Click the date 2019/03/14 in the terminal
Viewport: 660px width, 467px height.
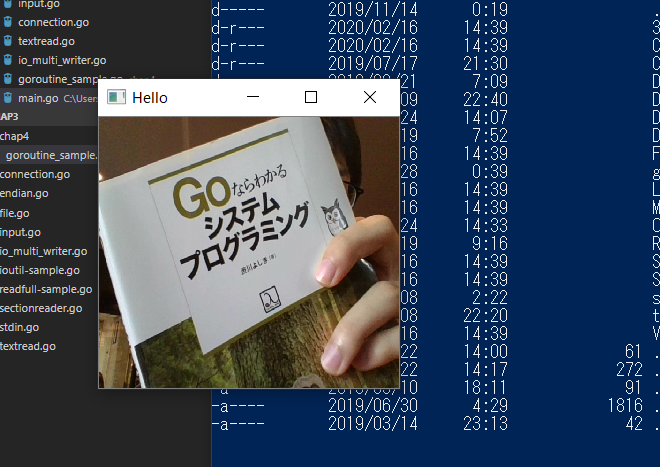pos(373,424)
